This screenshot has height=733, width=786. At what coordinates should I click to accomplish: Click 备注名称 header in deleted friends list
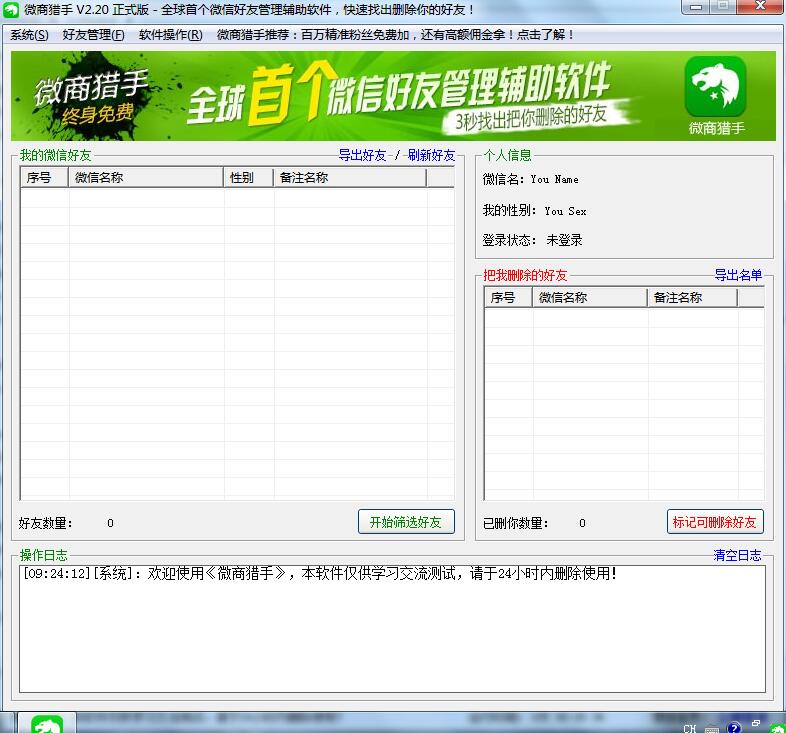692,297
